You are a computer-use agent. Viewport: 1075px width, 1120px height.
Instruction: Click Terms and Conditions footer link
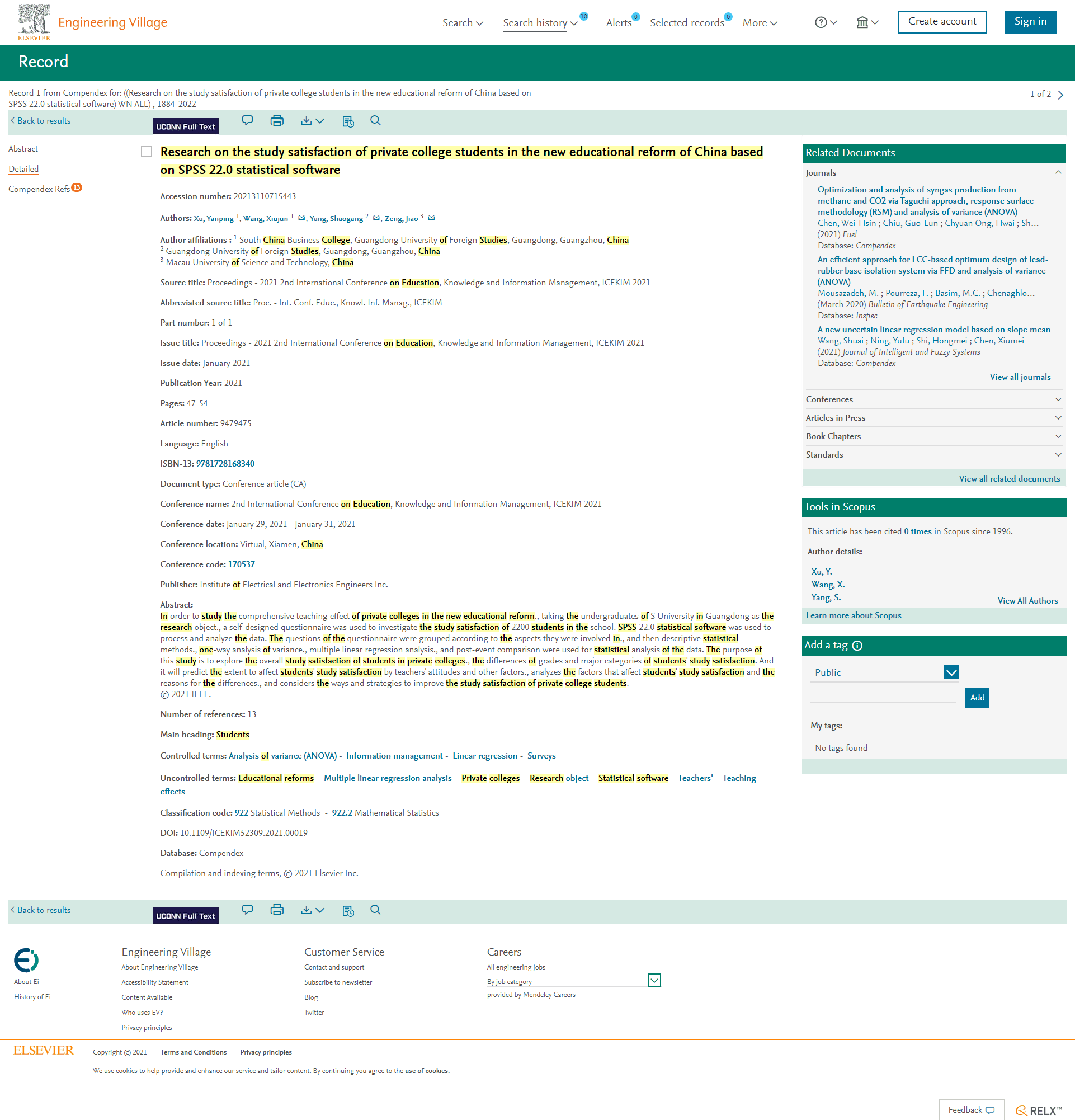point(193,1052)
